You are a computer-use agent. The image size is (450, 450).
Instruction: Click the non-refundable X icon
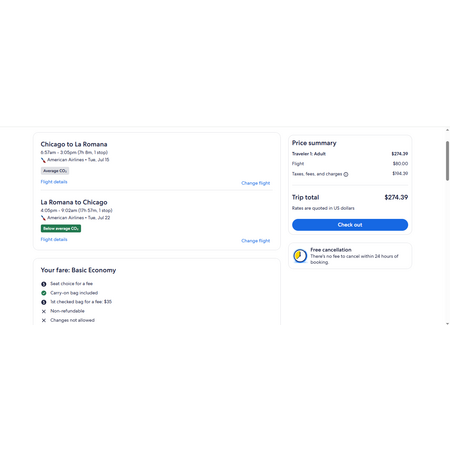click(44, 311)
